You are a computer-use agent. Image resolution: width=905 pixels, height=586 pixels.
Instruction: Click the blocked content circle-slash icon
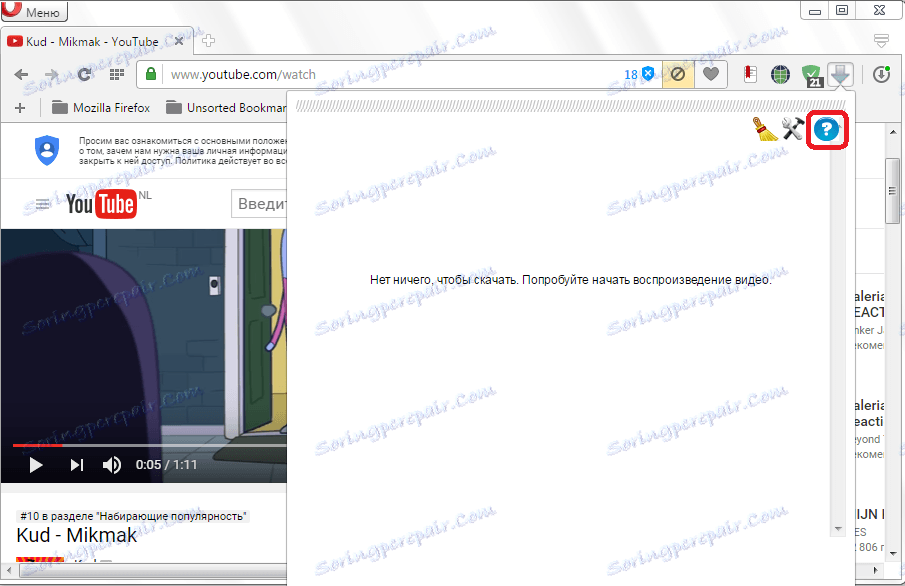tap(678, 74)
